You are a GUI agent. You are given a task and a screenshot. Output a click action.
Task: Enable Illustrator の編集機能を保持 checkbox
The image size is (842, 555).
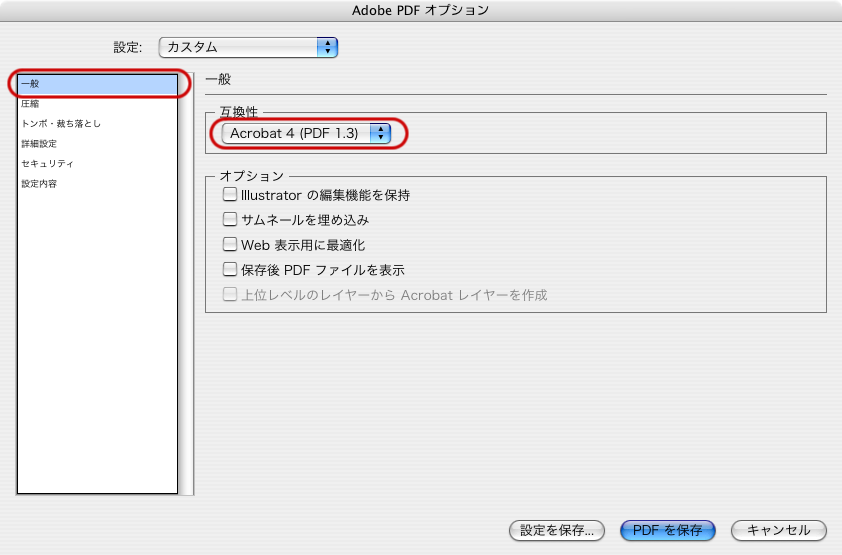pos(230,194)
